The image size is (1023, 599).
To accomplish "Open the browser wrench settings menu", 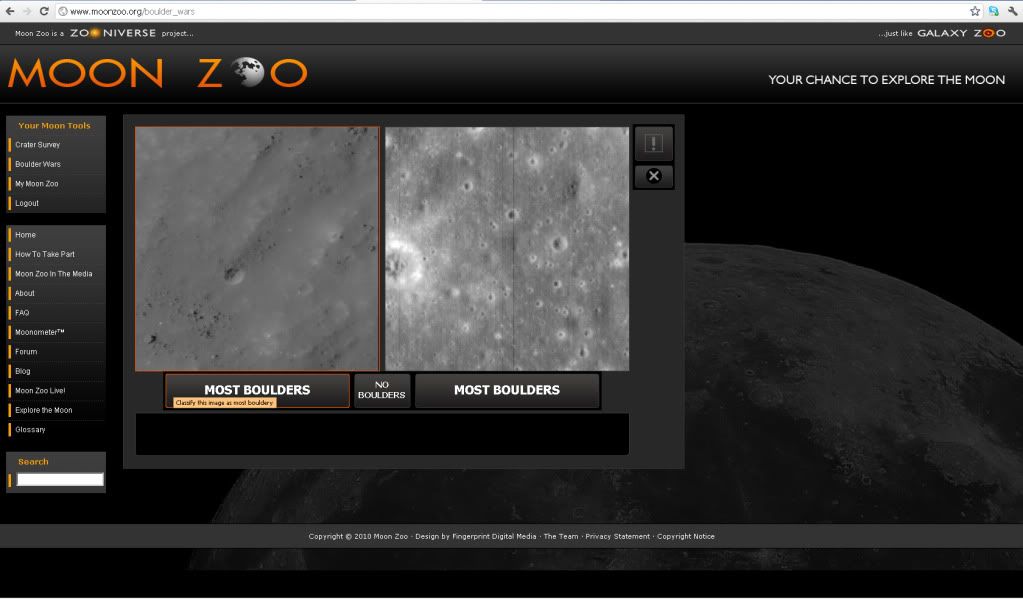I will click(x=1013, y=11).
